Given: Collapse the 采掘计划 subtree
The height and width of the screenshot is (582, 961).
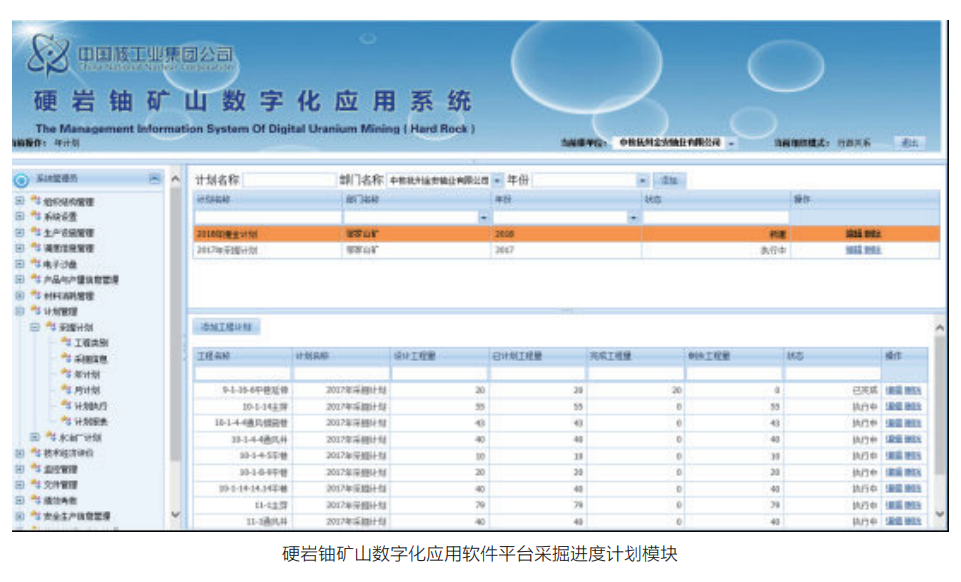Looking at the screenshot, I should [35, 327].
